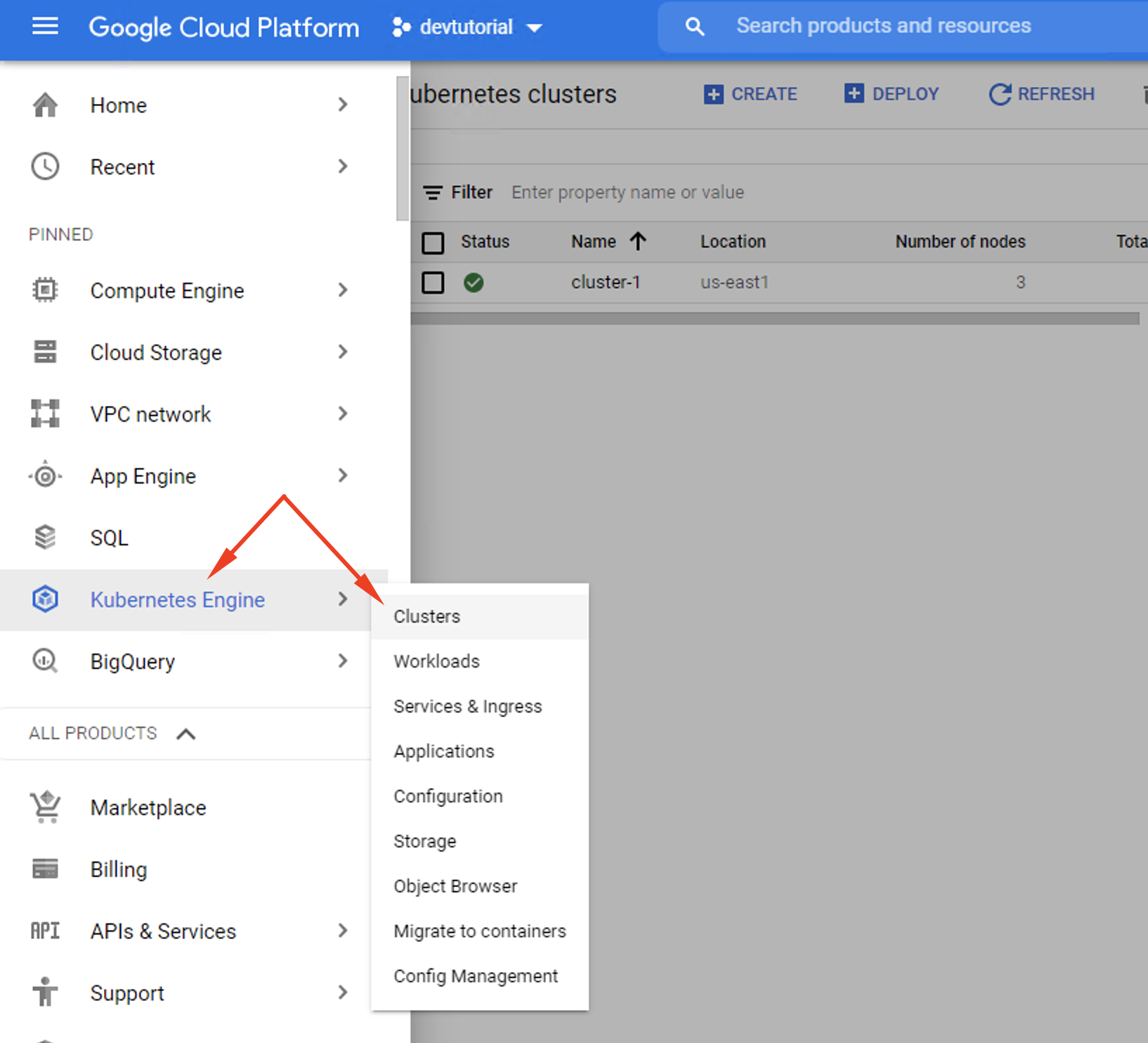Open Config Management submenu item
This screenshot has width=1148, height=1043.
[x=480, y=977]
